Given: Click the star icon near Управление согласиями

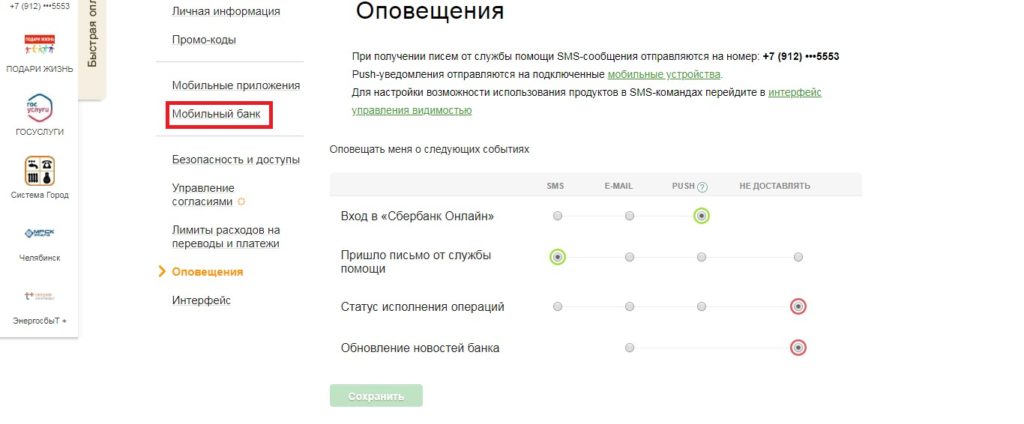Looking at the screenshot, I should 241,202.
